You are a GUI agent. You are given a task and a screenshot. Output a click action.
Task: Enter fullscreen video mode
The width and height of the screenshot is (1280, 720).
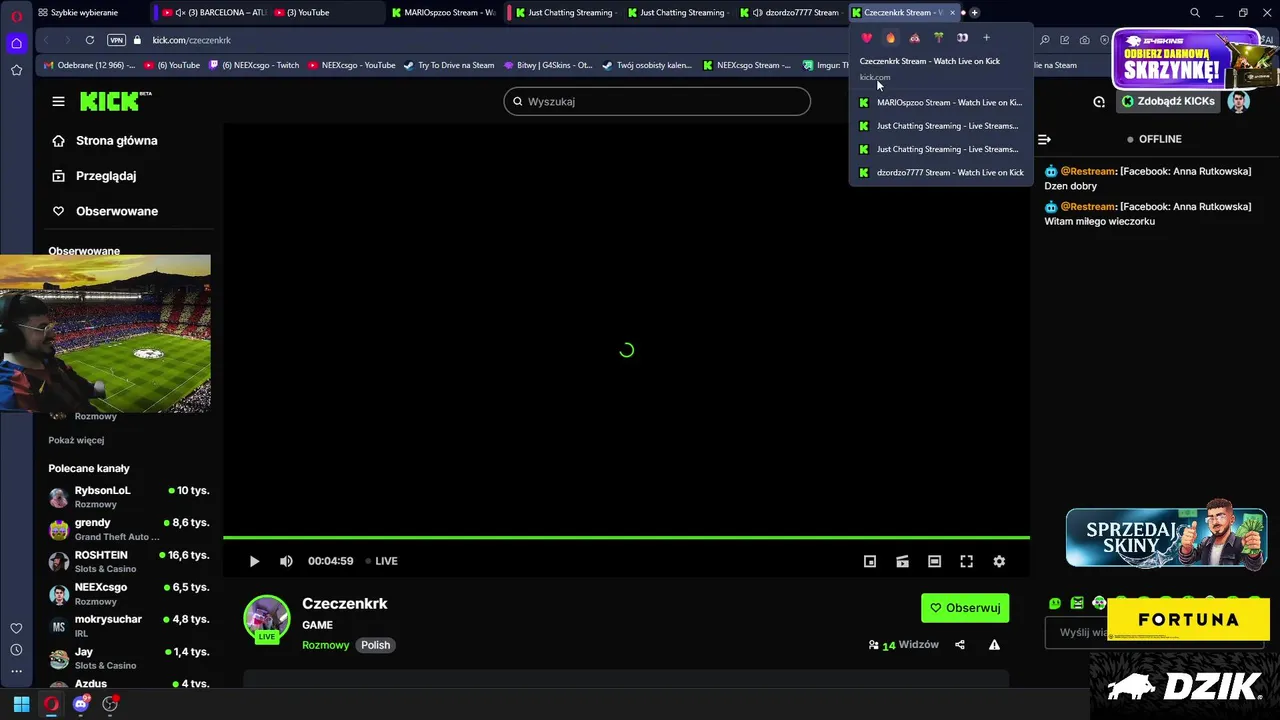[x=966, y=561]
